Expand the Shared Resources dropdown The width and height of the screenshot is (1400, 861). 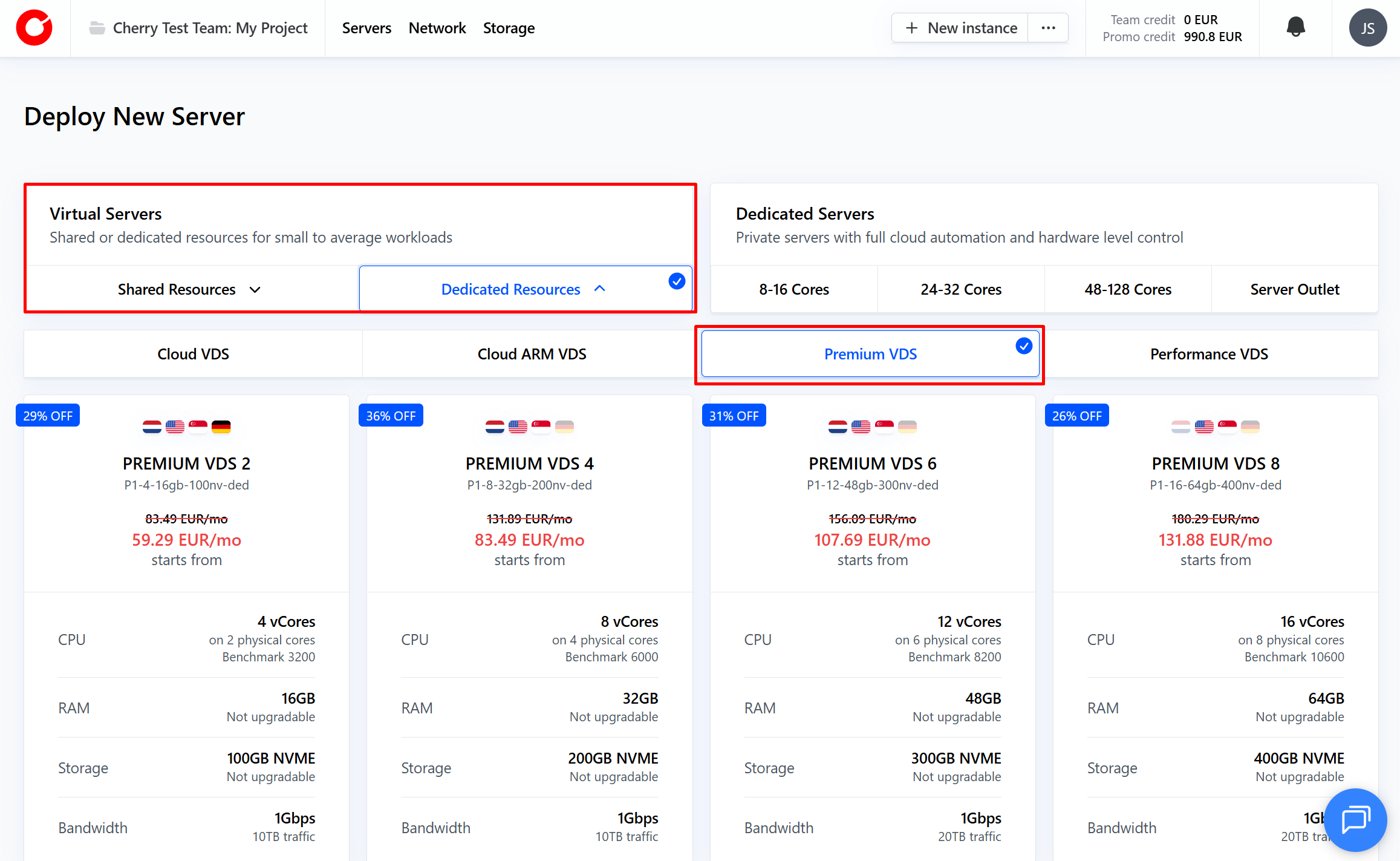coord(189,289)
